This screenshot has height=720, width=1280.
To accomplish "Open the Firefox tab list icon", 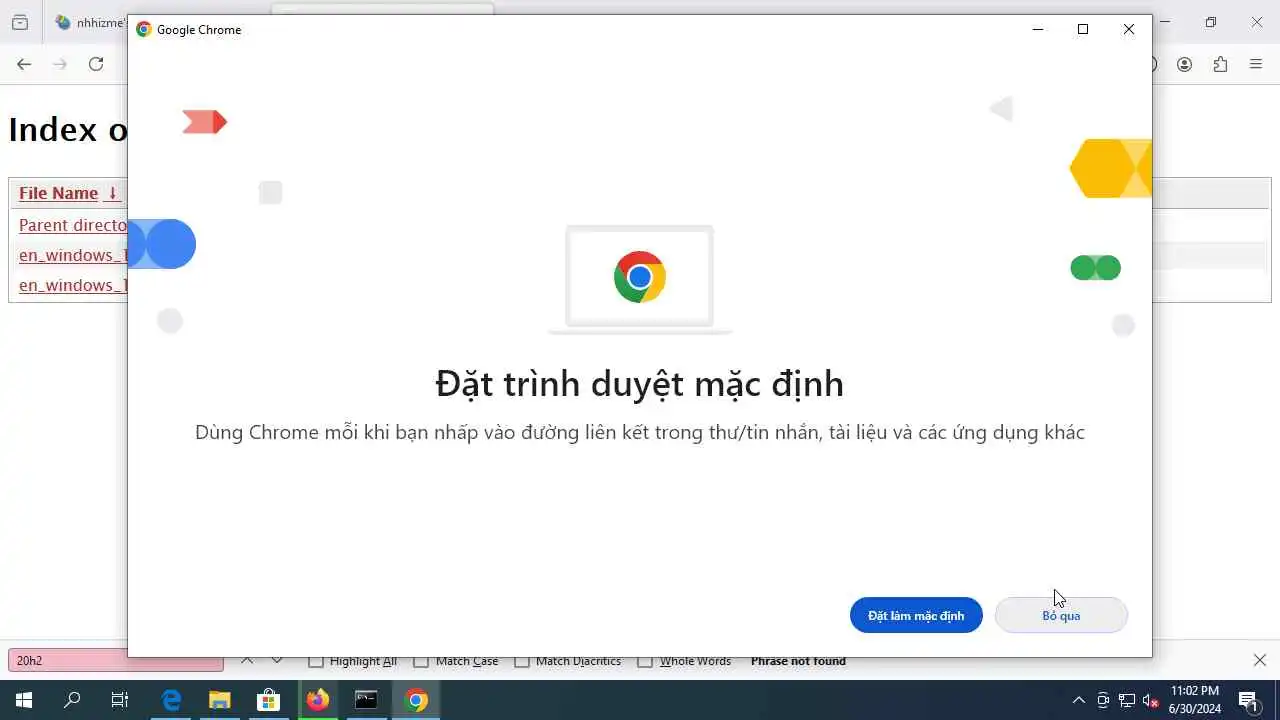I will 20,22.
